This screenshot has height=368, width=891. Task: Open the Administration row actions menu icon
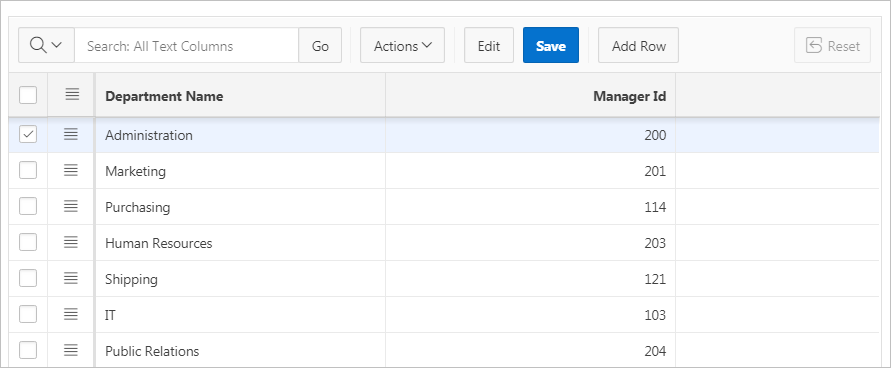(x=70, y=135)
